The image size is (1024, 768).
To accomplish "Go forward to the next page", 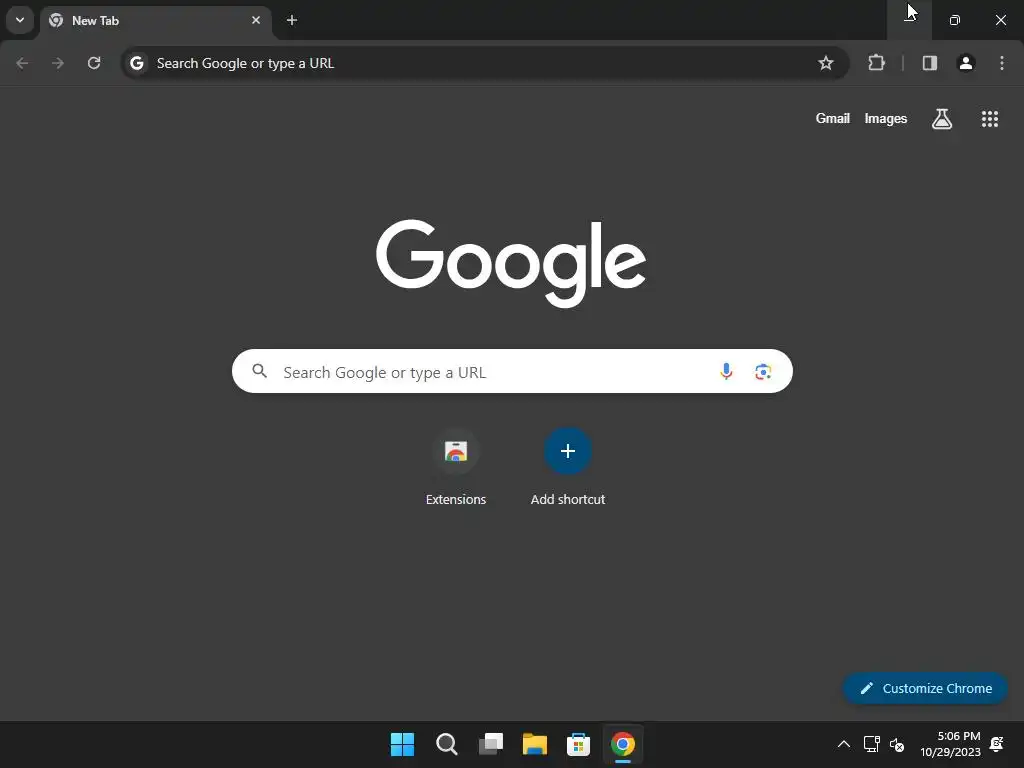I will (x=58, y=63).
